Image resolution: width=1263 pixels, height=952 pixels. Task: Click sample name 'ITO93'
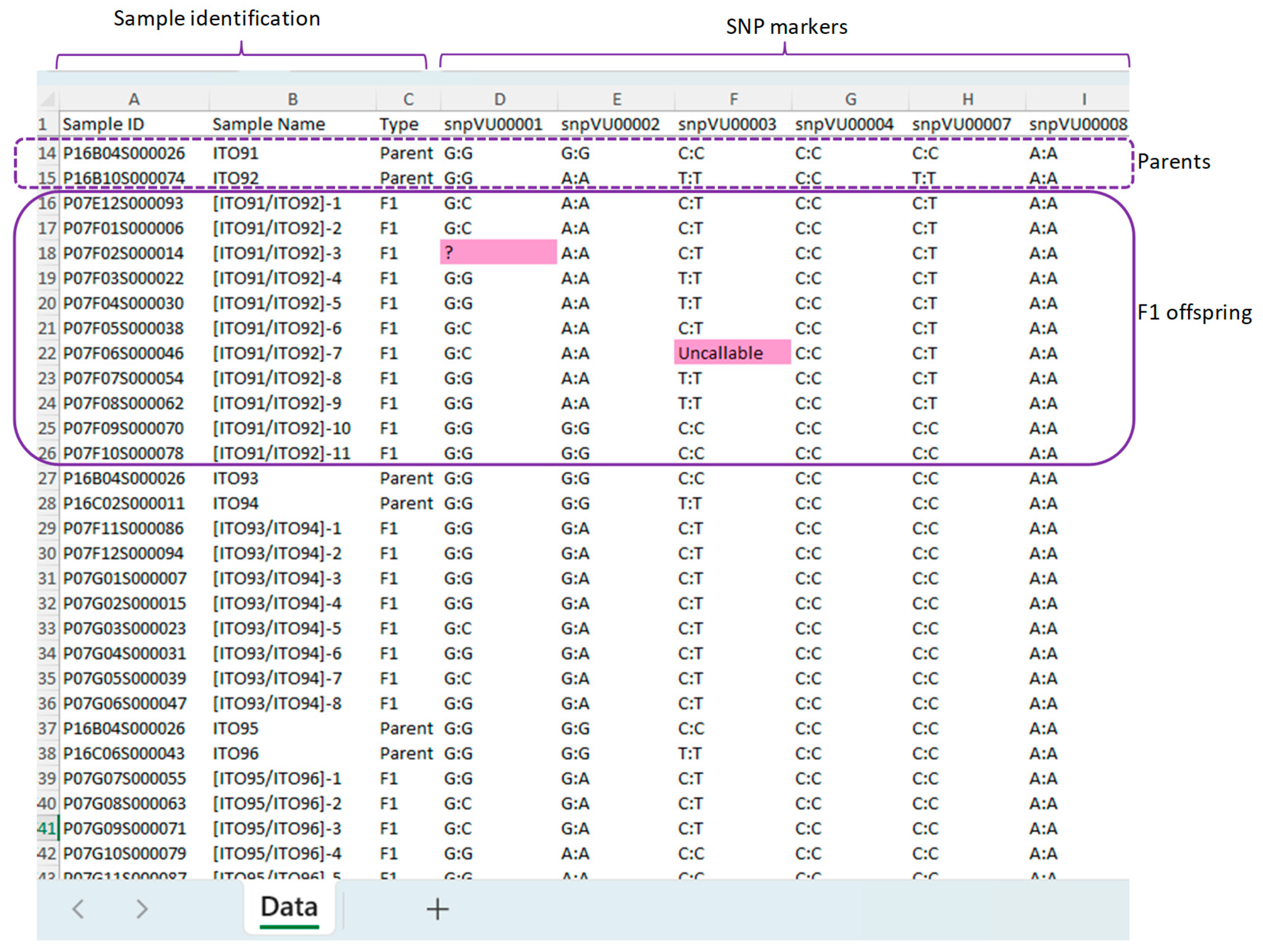[235, 478]
